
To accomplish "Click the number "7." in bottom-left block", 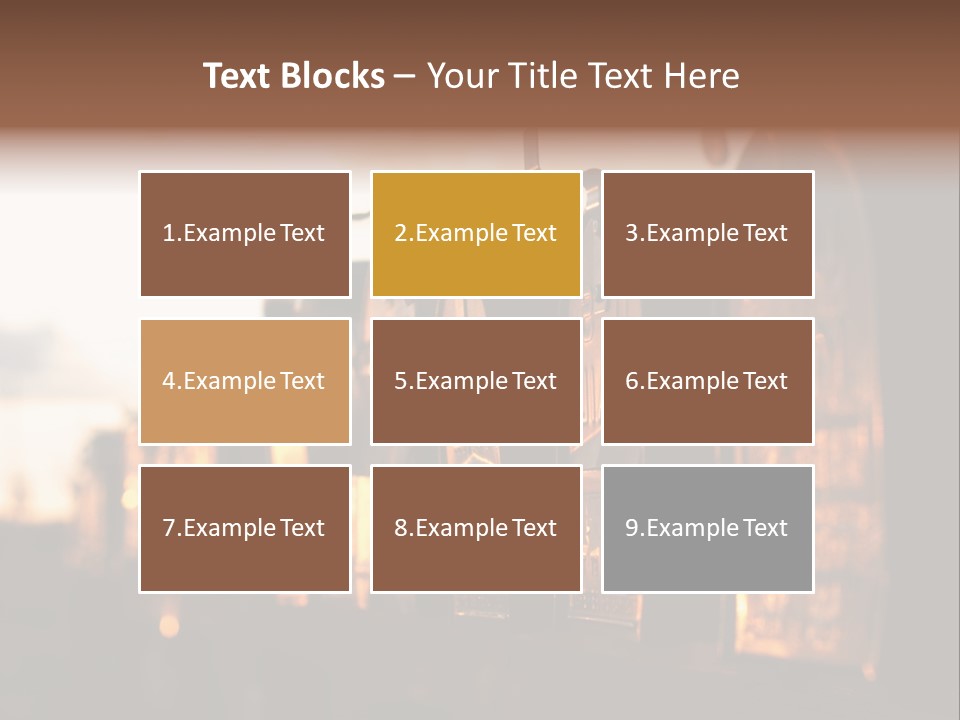I will [172, 528].
